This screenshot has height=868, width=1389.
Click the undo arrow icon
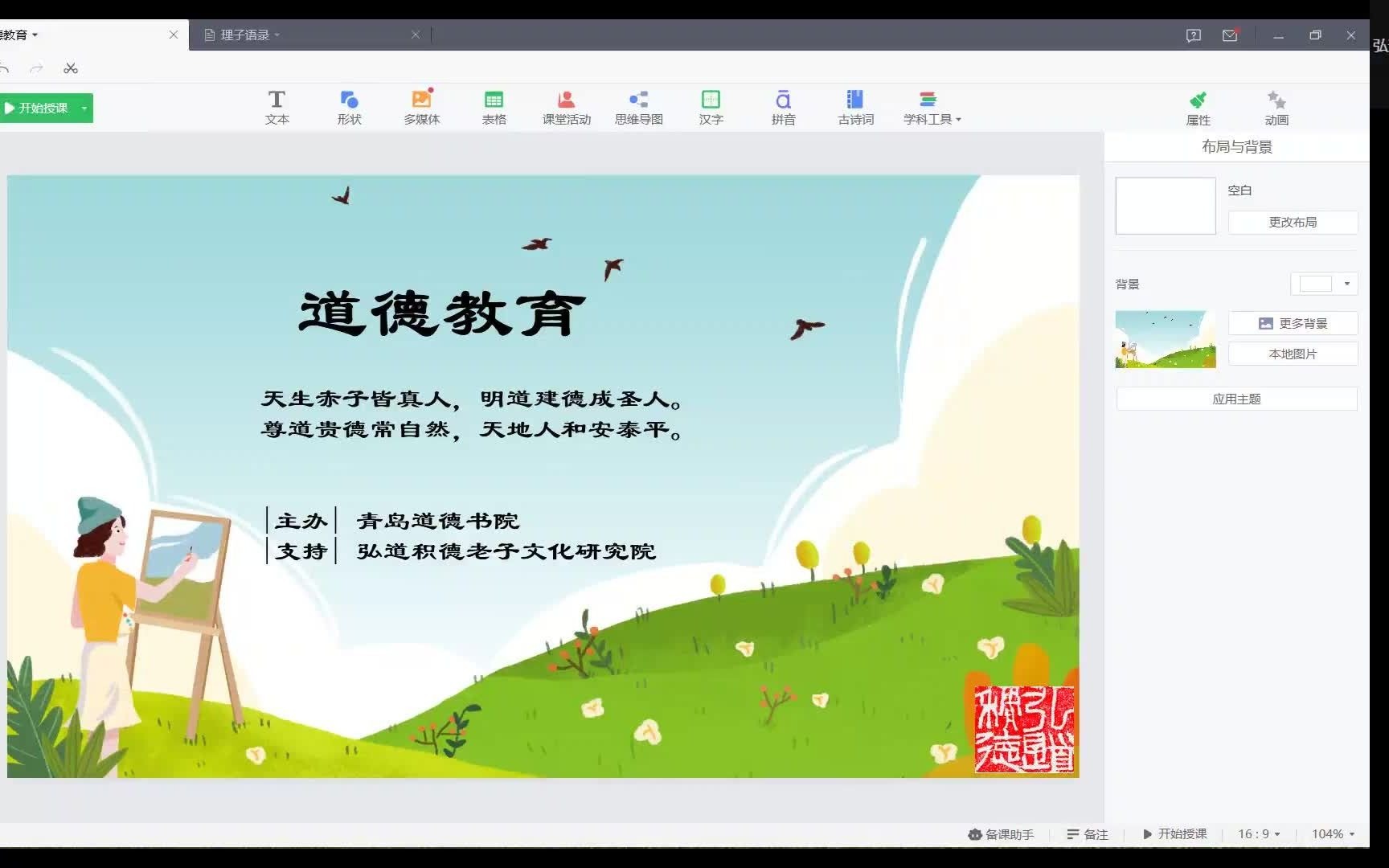pyautogui.click(x=4, y=68)
